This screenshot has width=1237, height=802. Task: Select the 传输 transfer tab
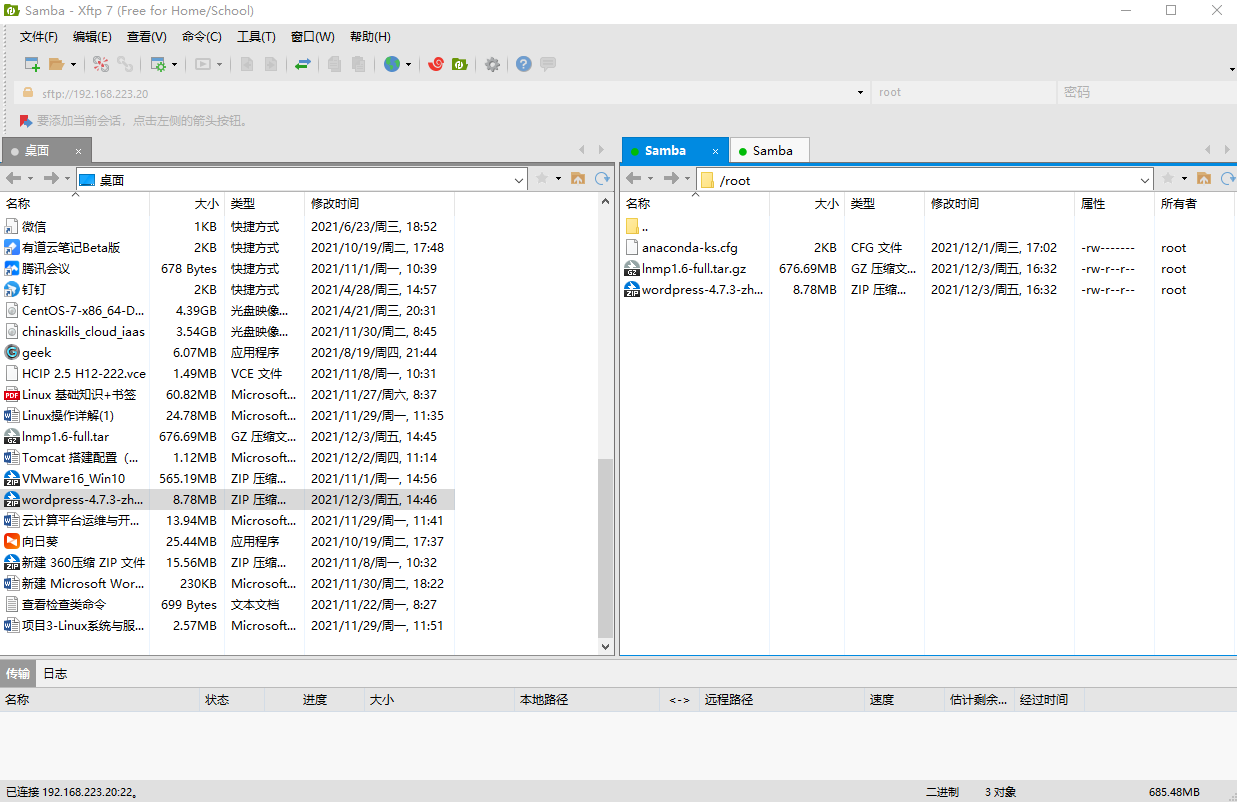(17, 673)
